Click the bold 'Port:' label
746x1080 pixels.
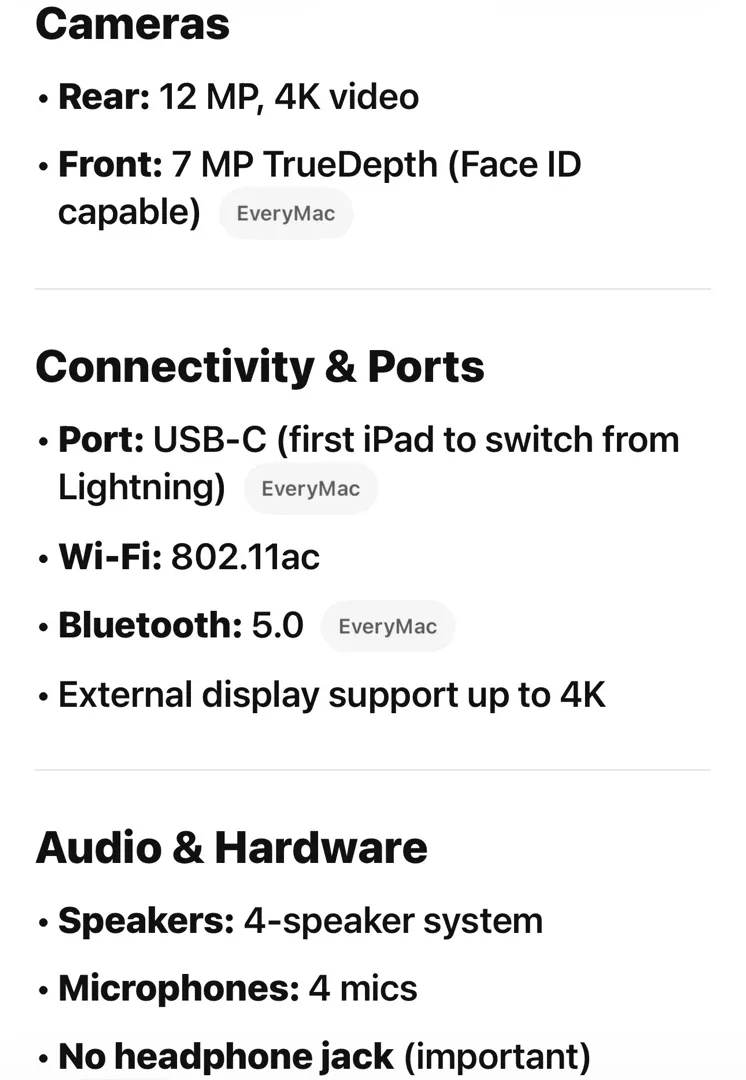tap(102, 440)
